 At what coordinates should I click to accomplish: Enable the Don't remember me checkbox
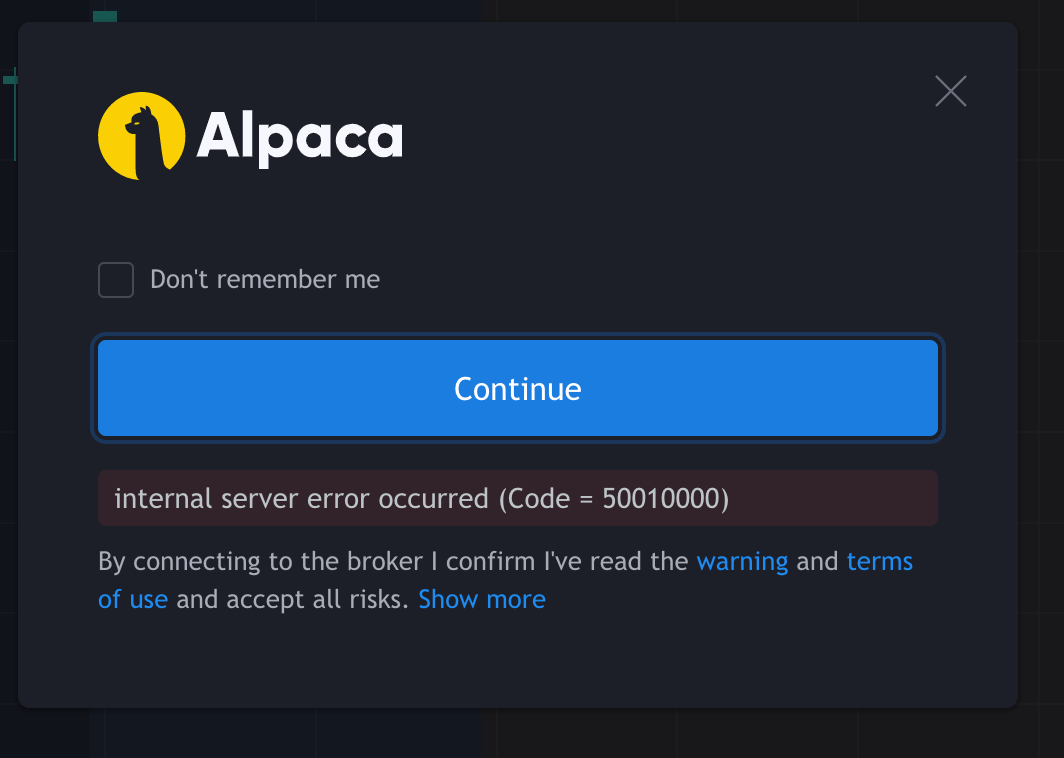[116, 280]
